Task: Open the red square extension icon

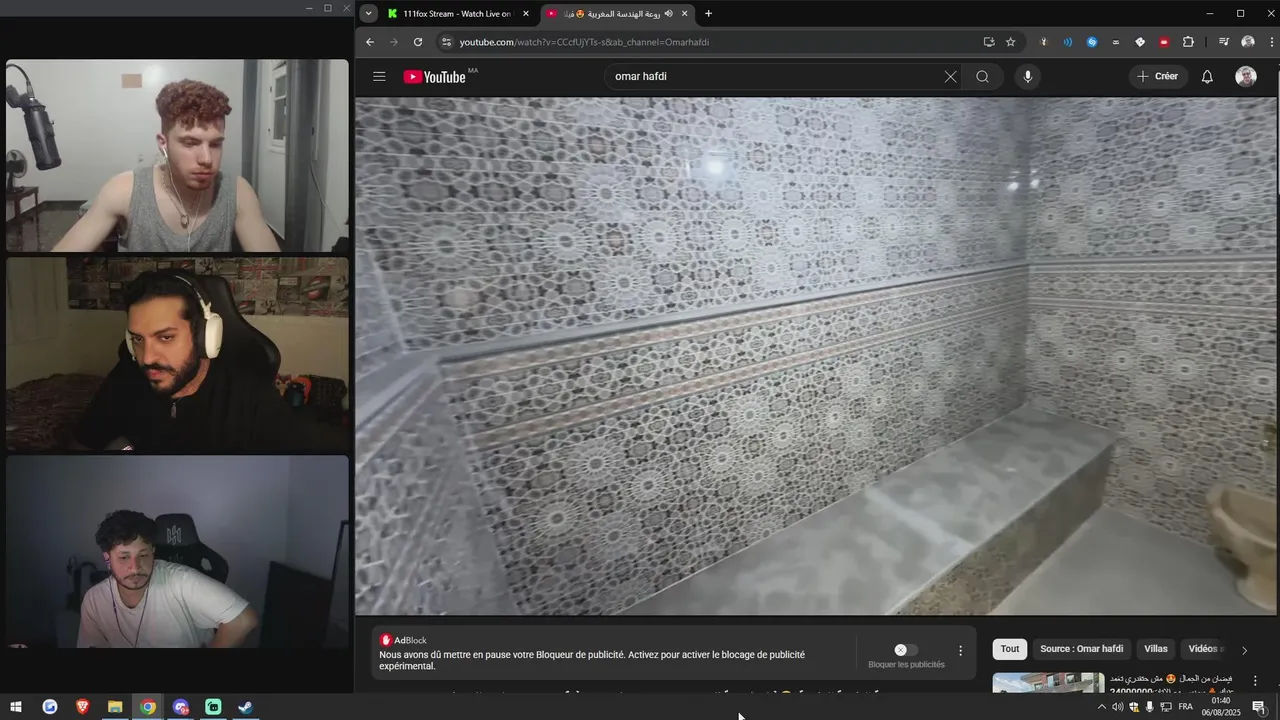Action: click(1164, 42)
